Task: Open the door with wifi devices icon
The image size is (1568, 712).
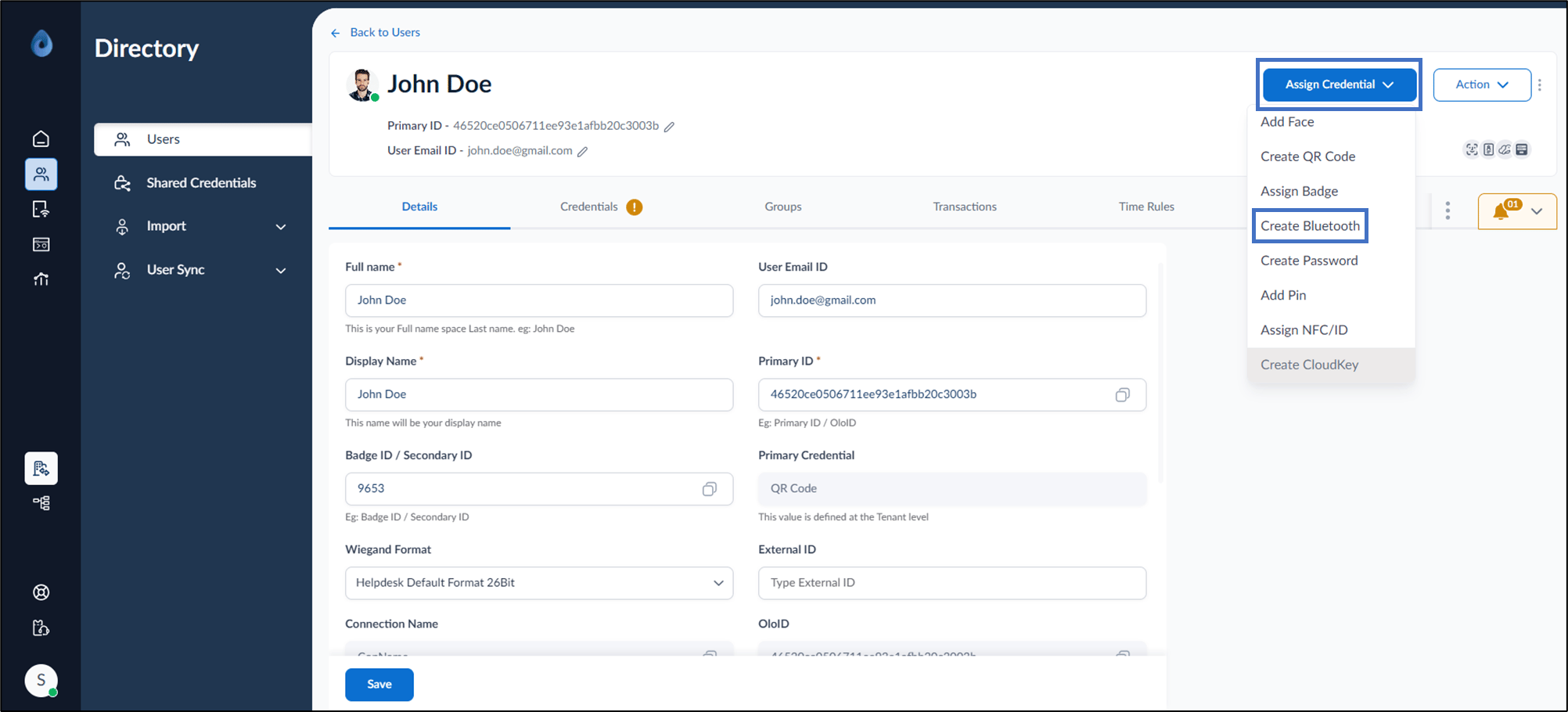Action: click(41, 210)
